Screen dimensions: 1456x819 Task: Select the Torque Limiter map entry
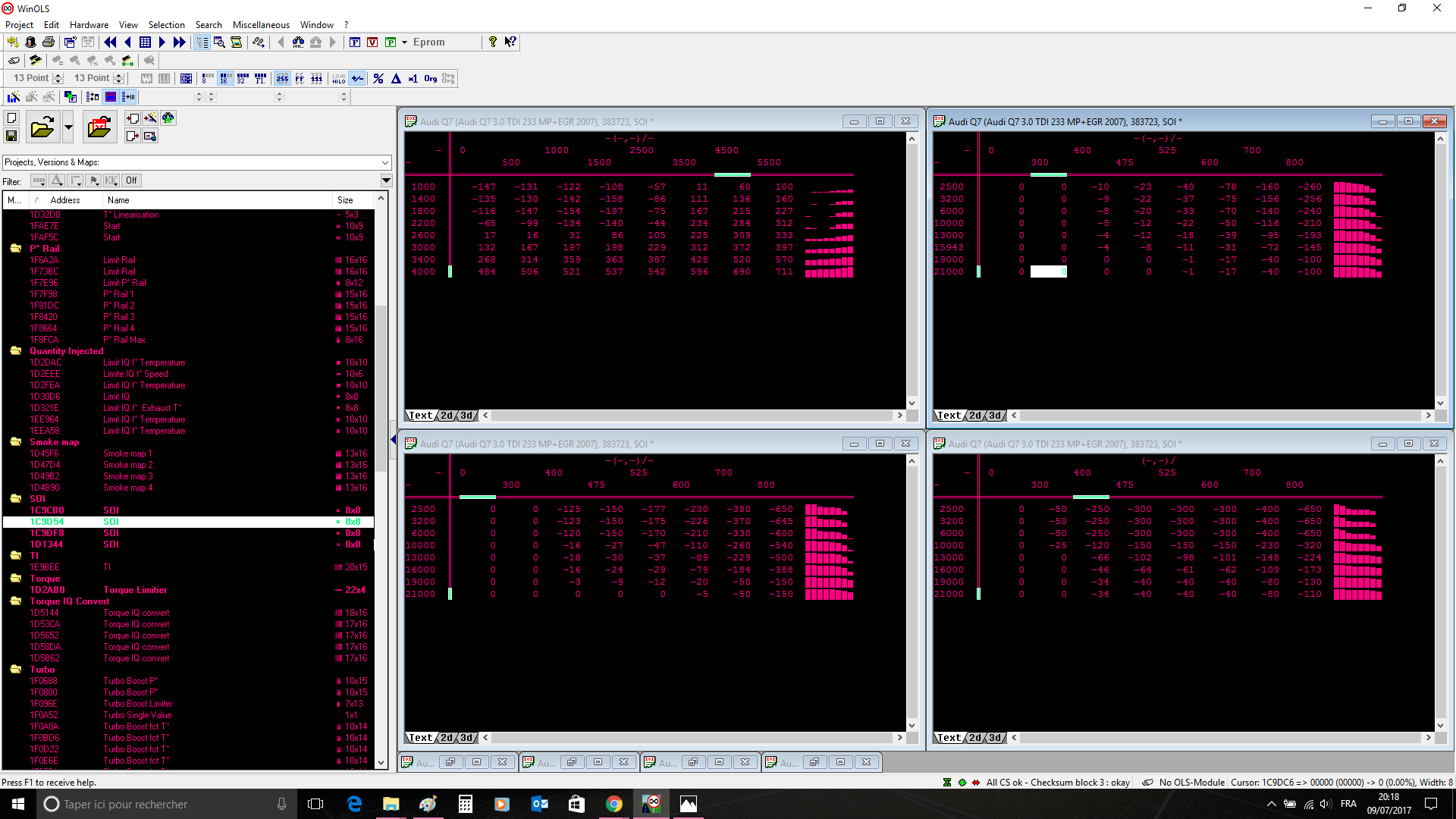coord(135,590)
